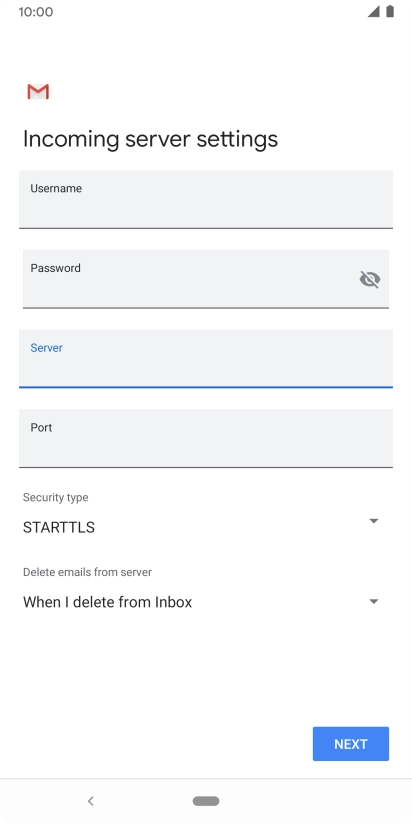Expand the Security type dropdown arrow

click(374, 521)
